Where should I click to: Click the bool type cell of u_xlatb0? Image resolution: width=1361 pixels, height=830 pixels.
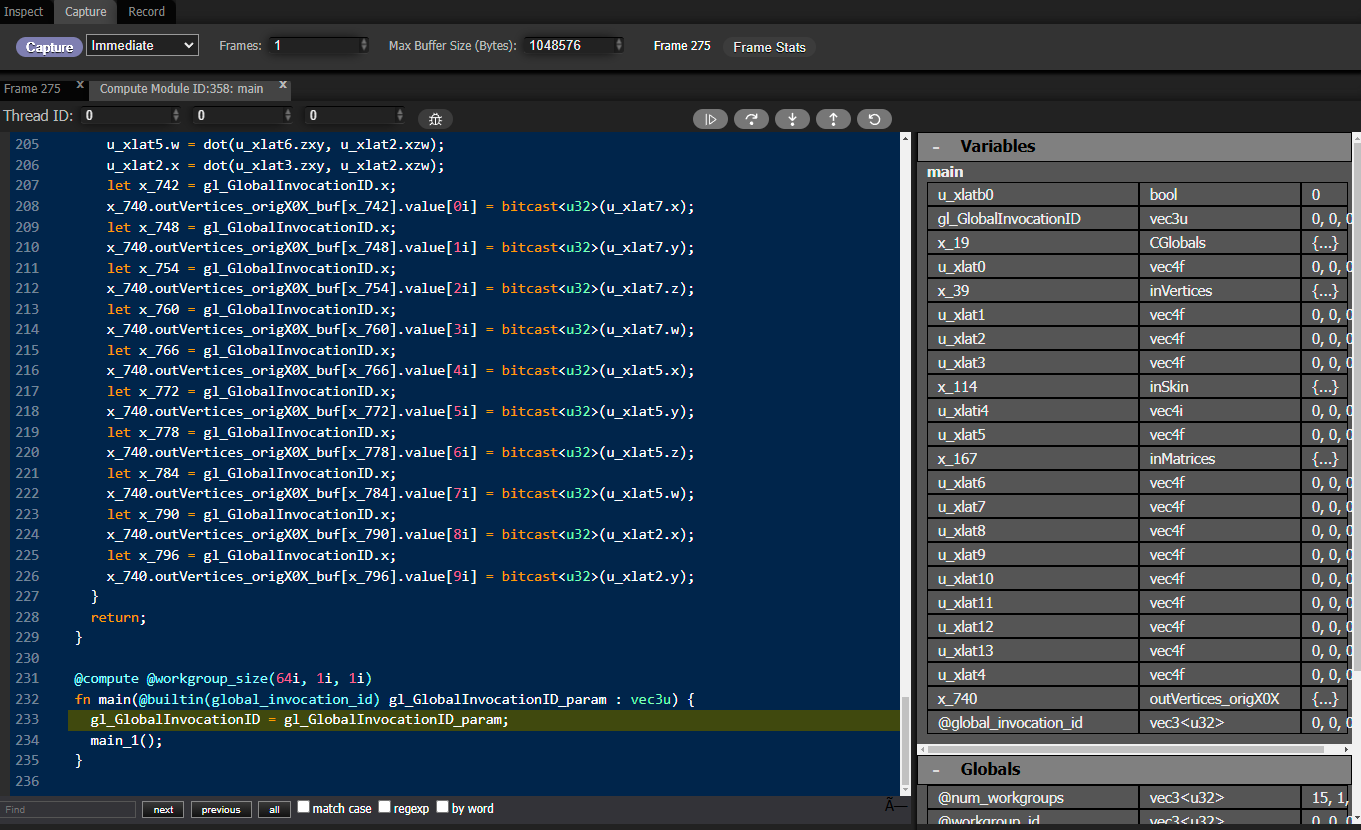point(1220,195)
